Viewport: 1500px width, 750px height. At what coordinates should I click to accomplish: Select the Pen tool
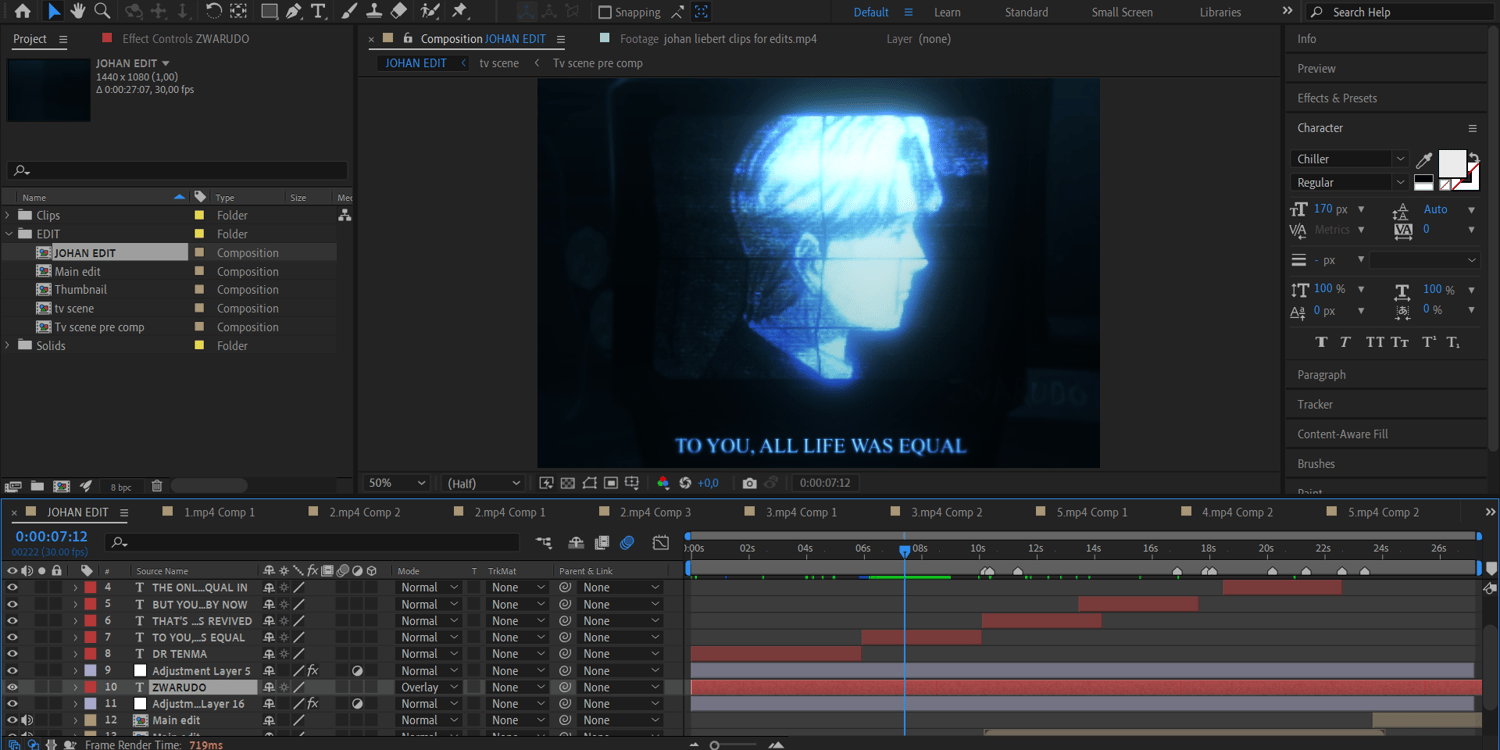294,11
